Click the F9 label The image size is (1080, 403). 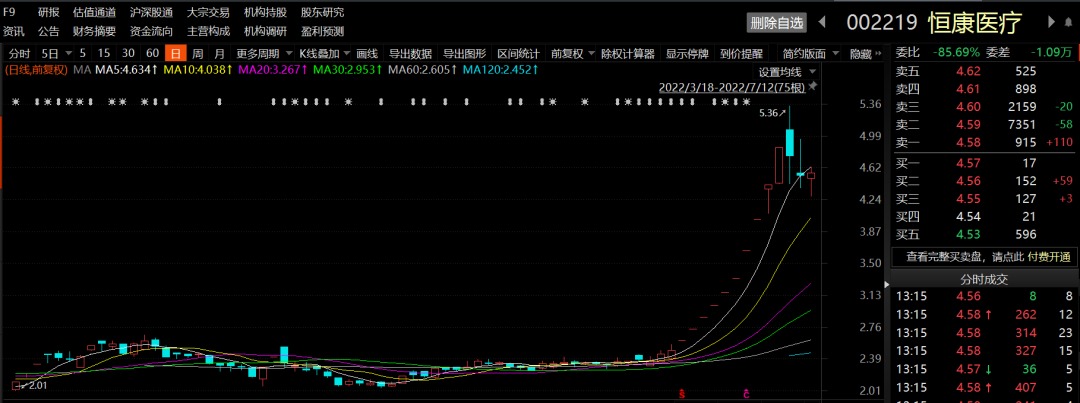9,12
